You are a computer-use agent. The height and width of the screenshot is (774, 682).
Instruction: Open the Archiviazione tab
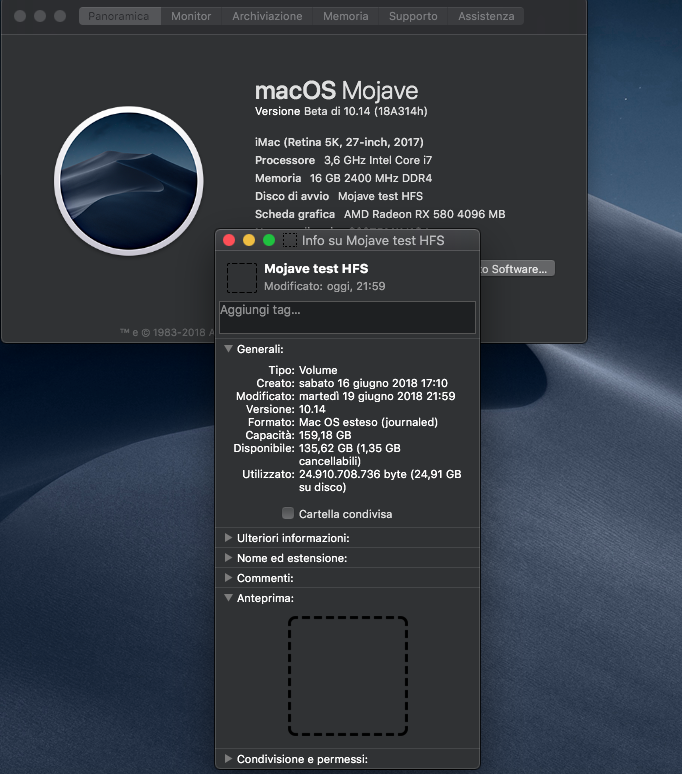(267, 16)
